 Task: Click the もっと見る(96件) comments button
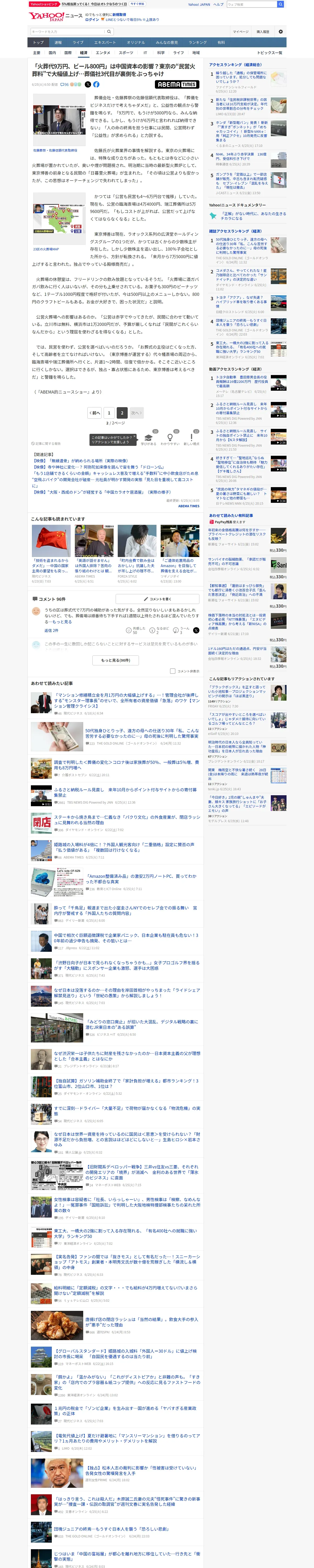[x=116, y=660]
